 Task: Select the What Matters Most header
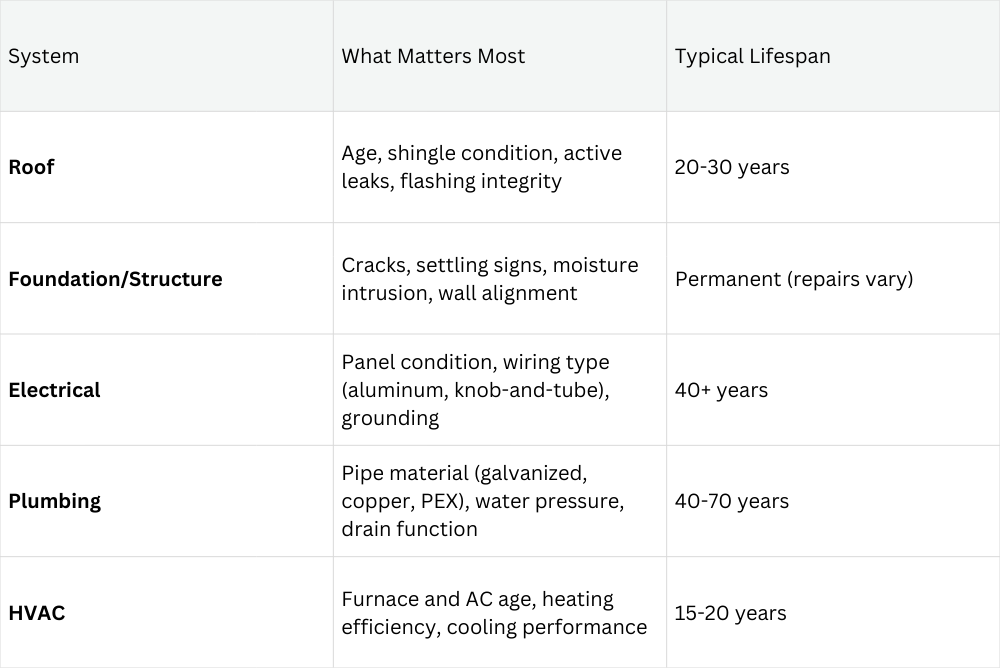(433, 56)
